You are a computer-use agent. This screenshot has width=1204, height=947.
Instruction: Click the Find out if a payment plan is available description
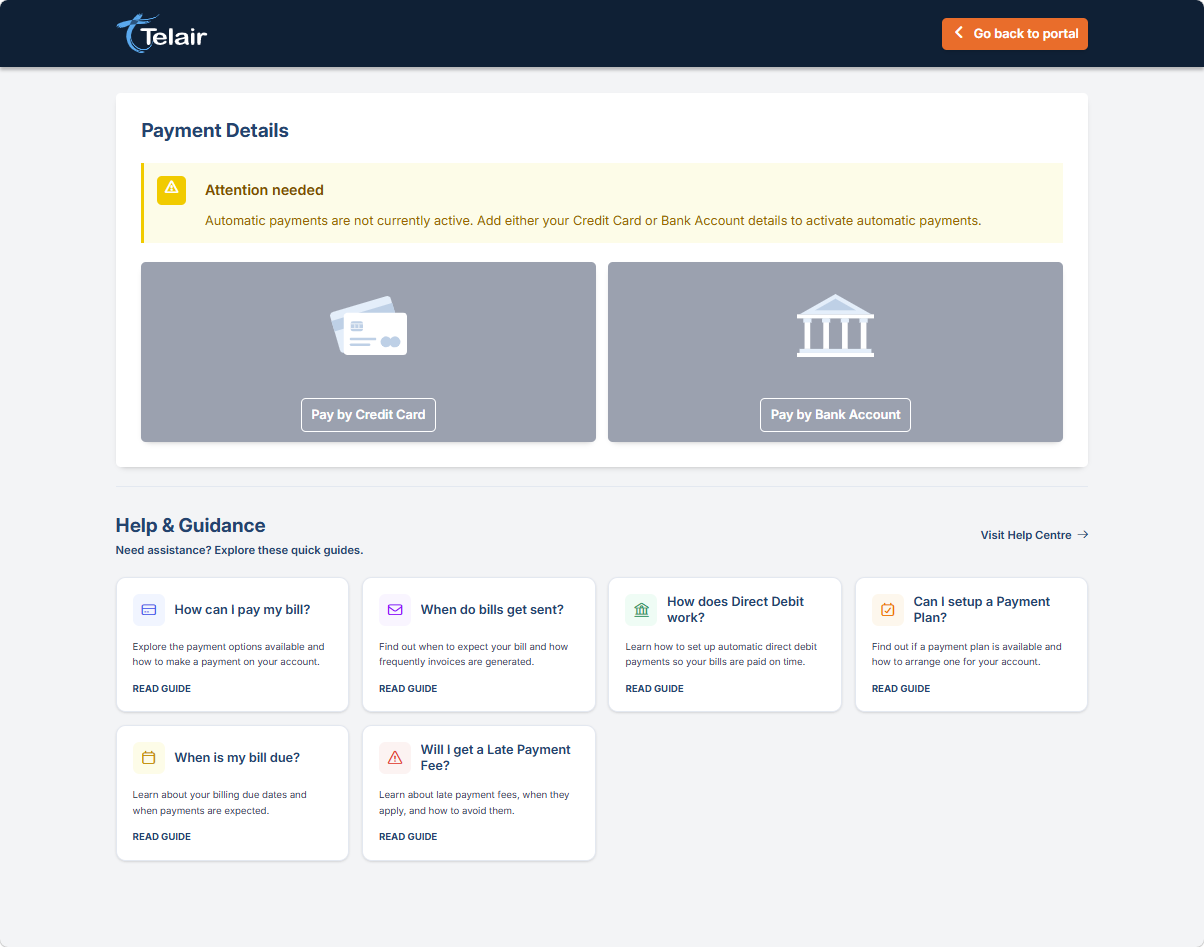[967, 655]
